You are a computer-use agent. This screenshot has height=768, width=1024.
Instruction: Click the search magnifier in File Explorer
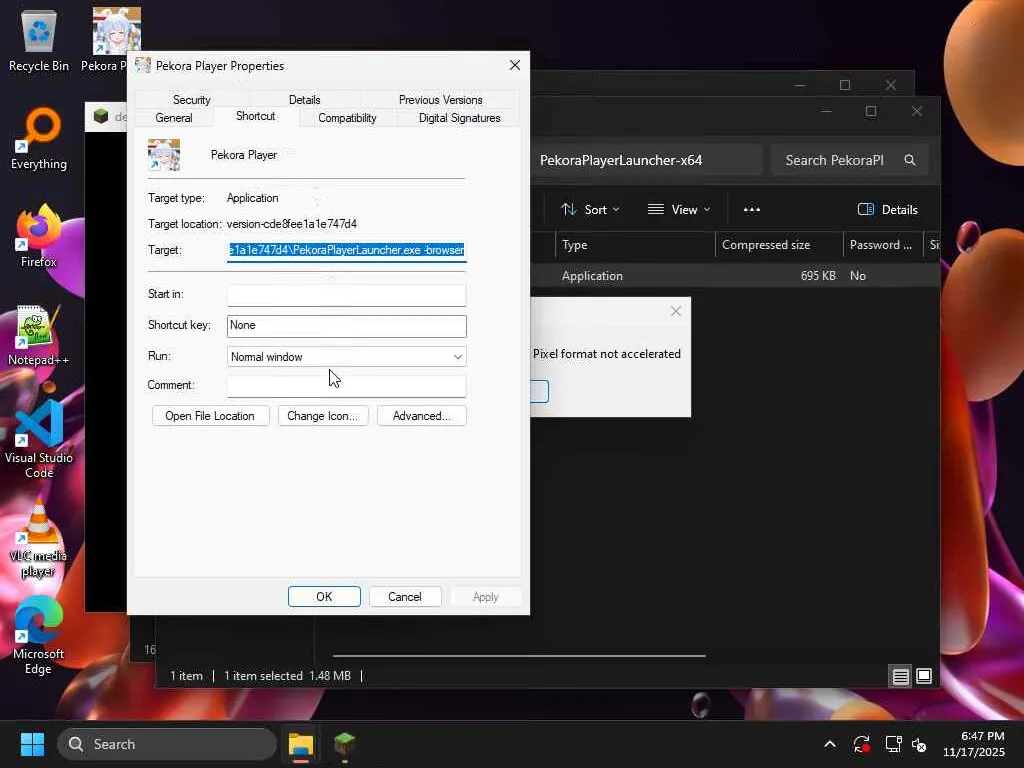909,160
